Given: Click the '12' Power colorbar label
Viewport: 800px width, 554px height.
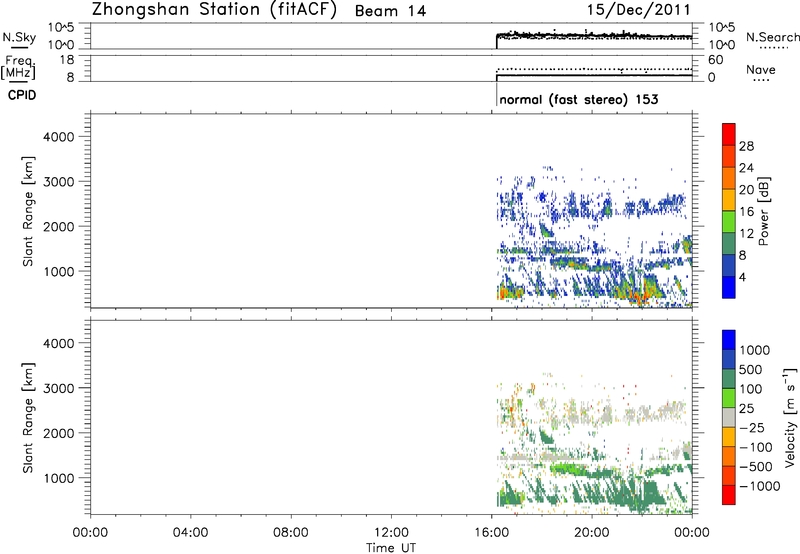Looking at the screenshot, I should pyautogui.click(x=746, y=234).
